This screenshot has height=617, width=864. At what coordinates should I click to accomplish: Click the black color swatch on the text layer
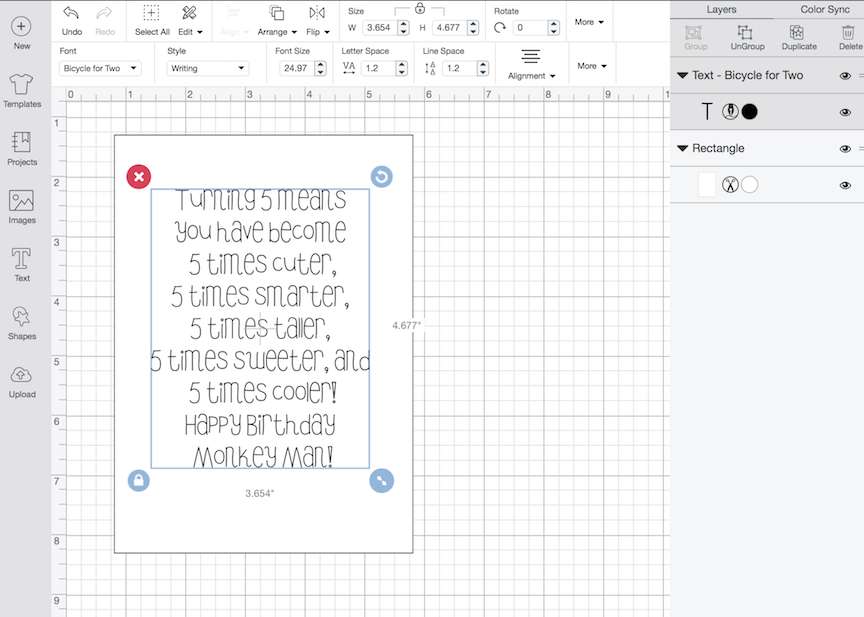point(749,111)
